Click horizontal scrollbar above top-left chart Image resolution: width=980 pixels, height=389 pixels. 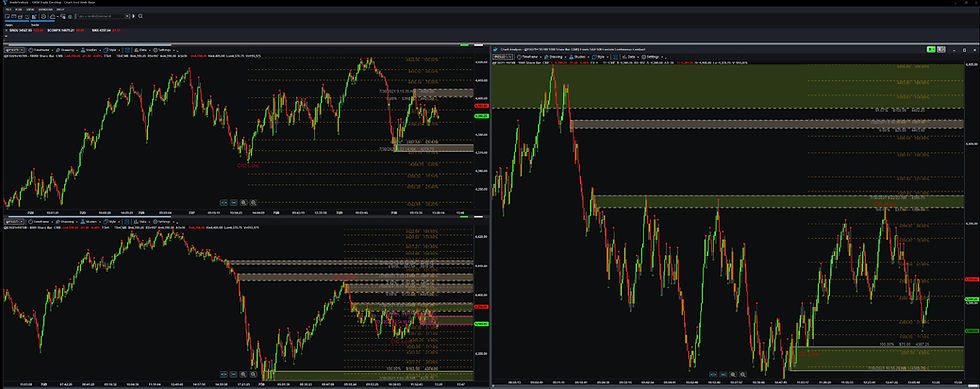click(x=89, y=44)
